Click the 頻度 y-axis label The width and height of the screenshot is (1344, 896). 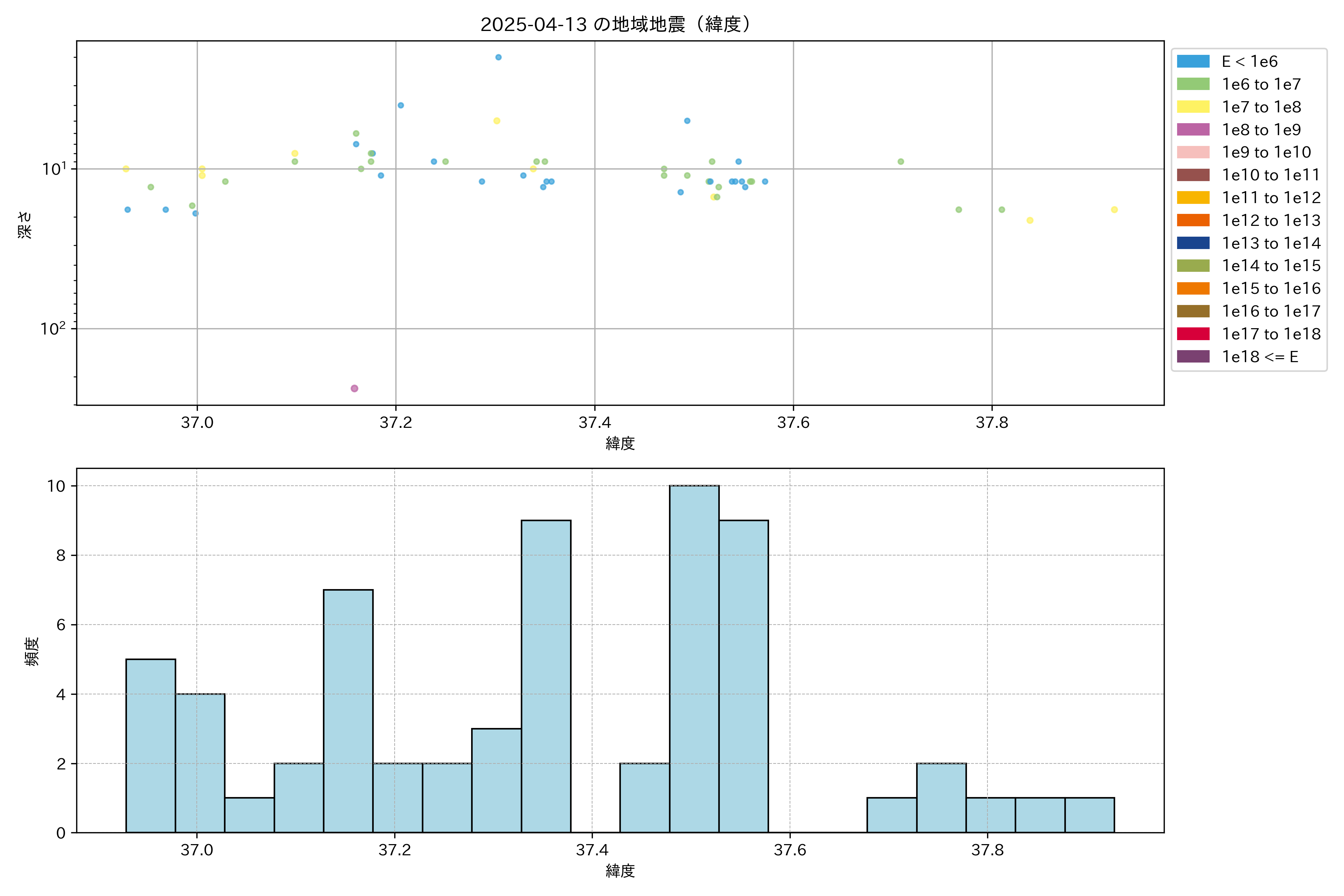tap(32, 651)
